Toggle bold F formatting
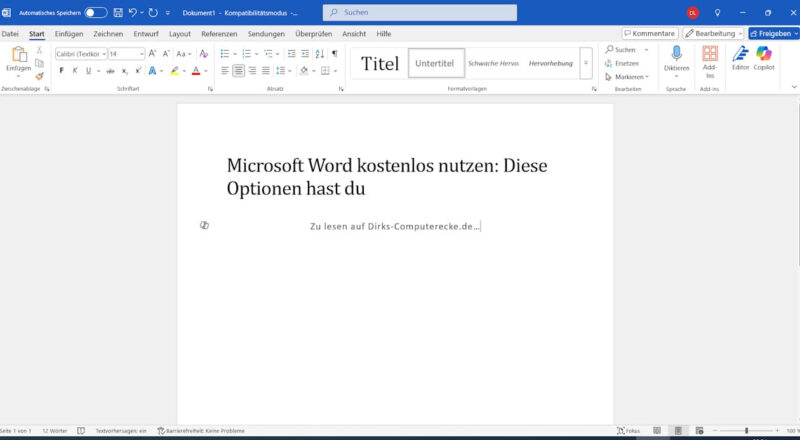This screenshot has width=800, height=440. point(61,70)
